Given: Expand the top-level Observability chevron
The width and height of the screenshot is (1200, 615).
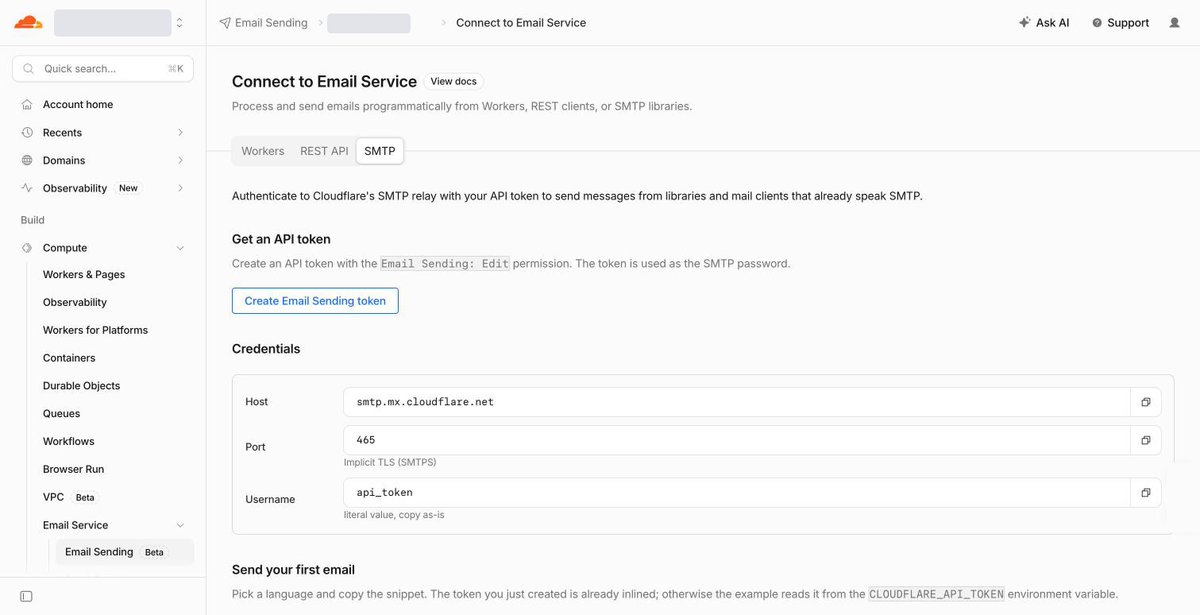Looking at the screenshot, I should point(180,188).
